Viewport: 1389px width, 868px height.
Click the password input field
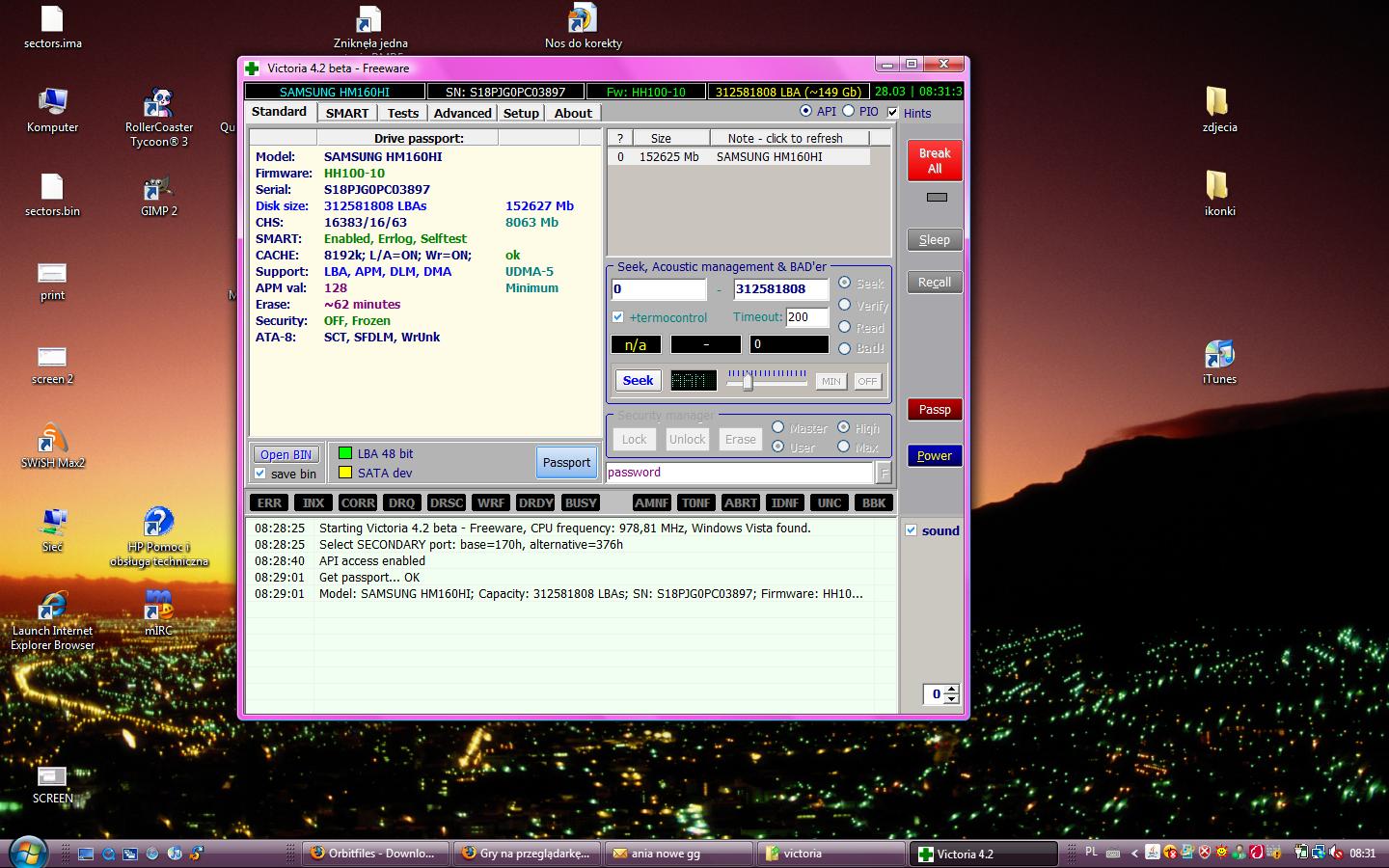pos(740,473)
